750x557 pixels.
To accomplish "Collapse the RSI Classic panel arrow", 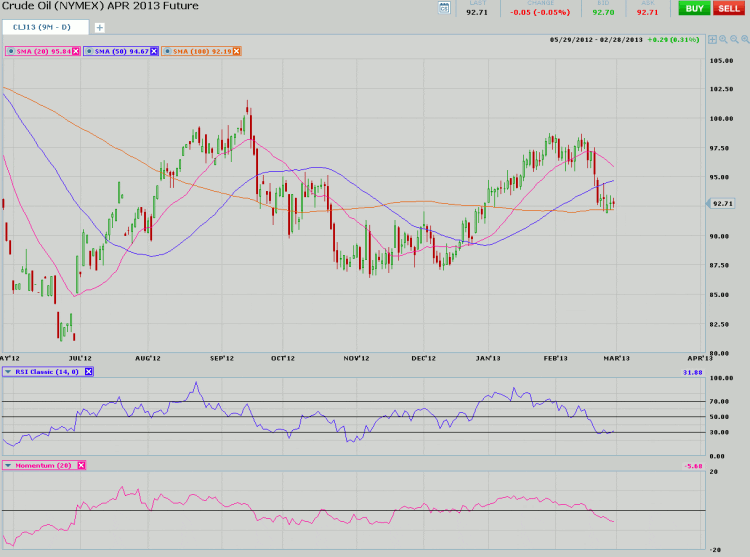I will pos(8,371).
